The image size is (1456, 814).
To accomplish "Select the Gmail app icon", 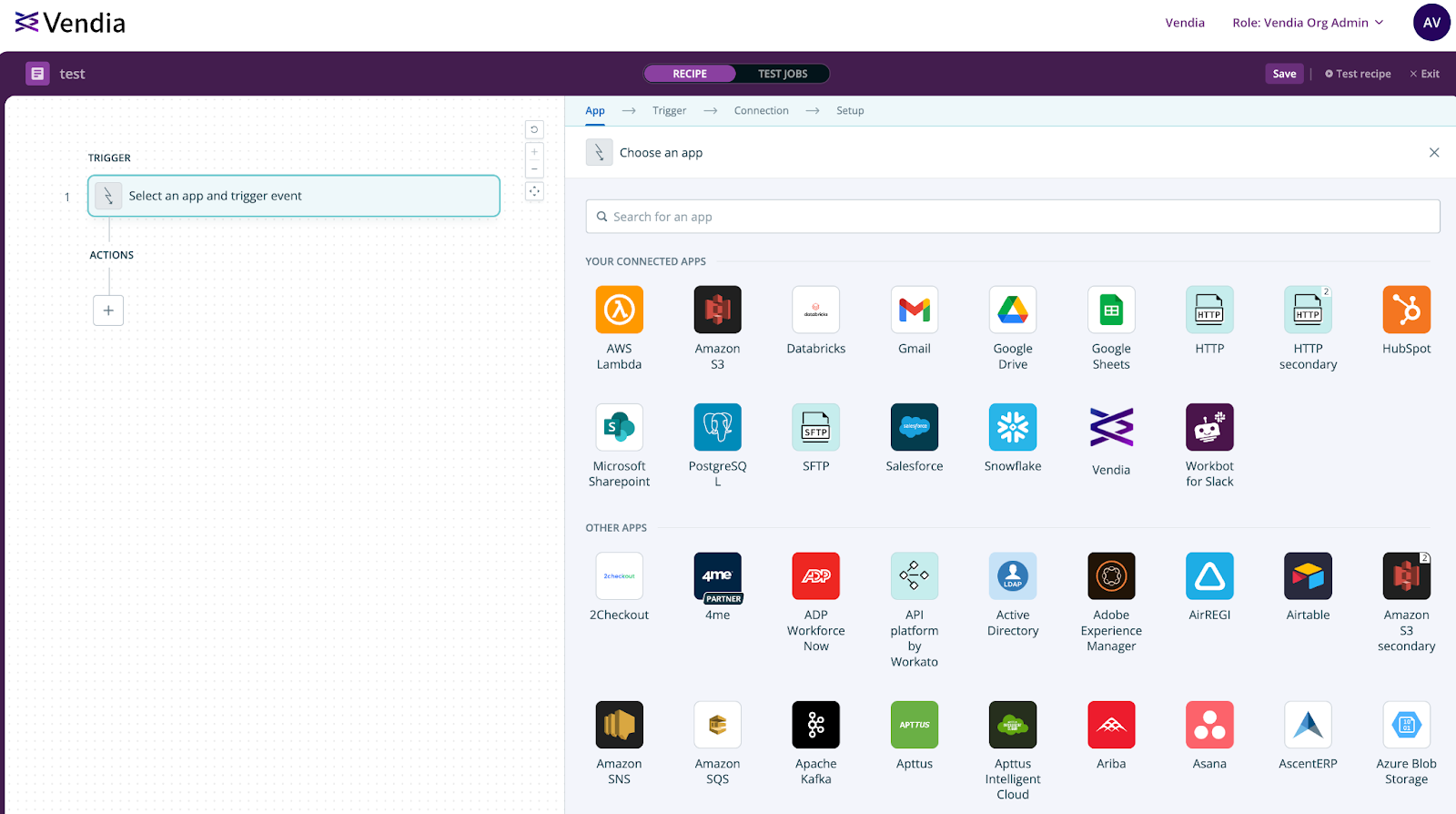I will point(914,310).
